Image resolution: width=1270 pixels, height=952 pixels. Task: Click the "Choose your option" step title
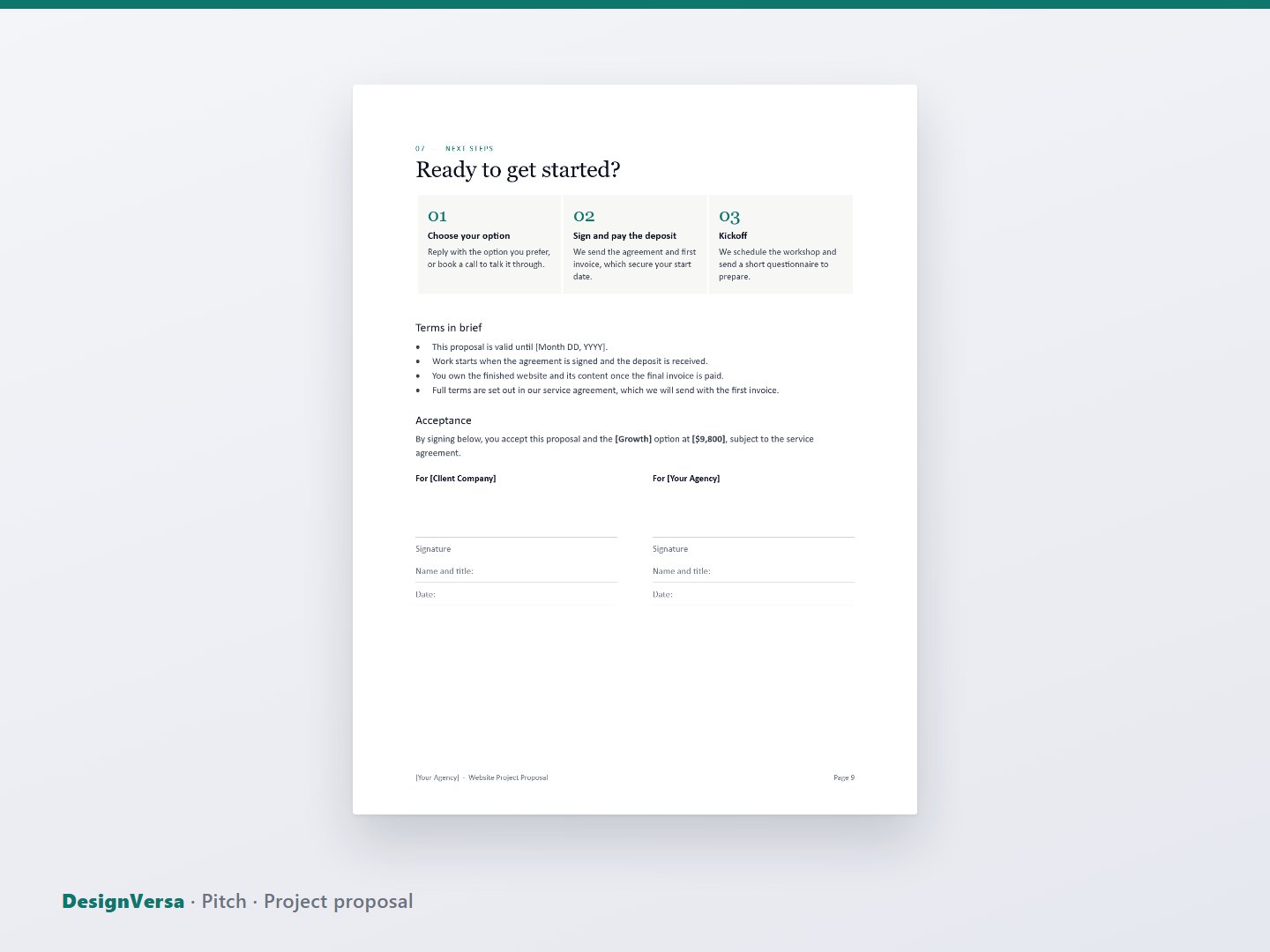point(468,236)
